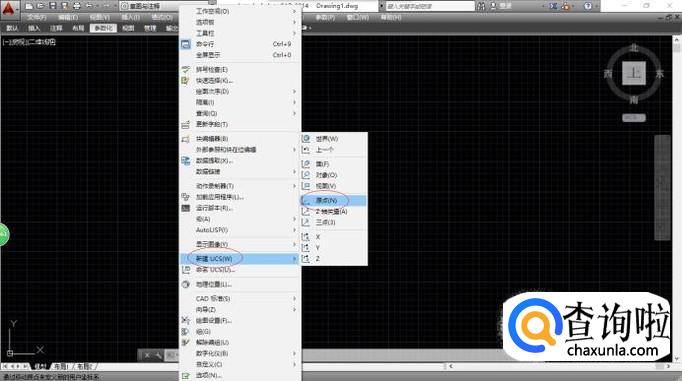Click the help question mark icon
Viewport: 682px width, 381px height.
(588, 6)
